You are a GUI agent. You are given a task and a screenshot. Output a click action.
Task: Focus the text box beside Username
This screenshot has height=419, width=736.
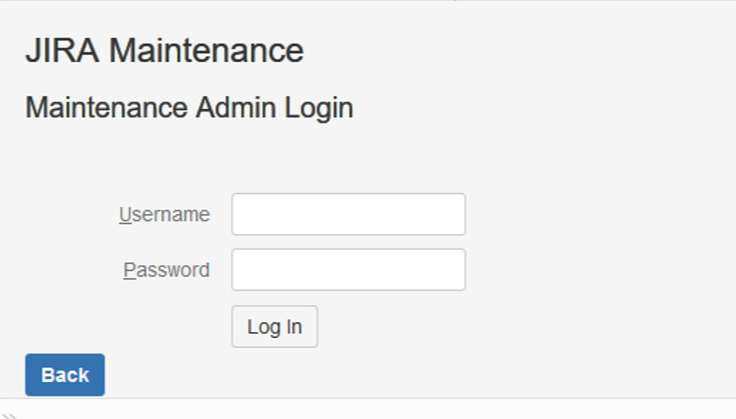point(348,214)
